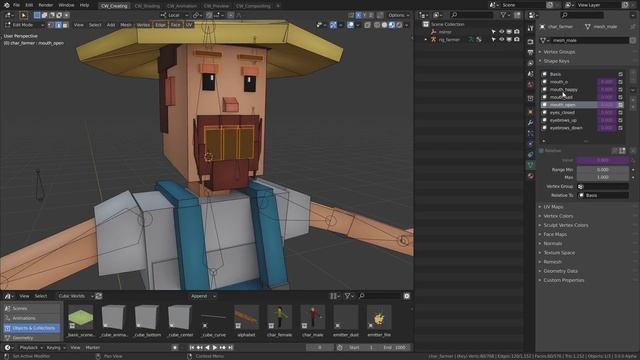
Task: Select face select mode icon
Action: pyautogui.click(x=65, y=25)
